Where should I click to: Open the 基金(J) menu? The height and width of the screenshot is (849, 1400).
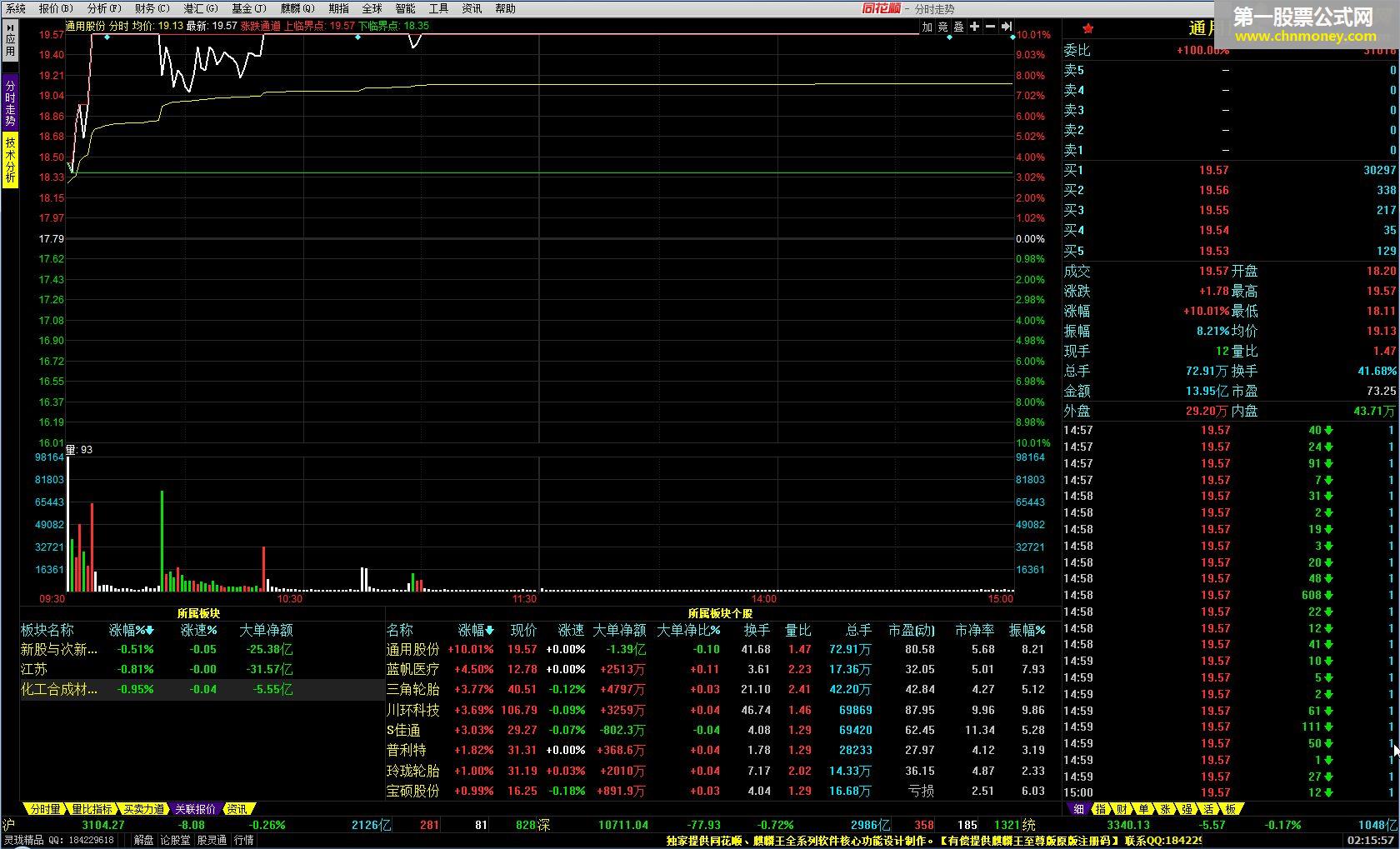tap(249, 8)
